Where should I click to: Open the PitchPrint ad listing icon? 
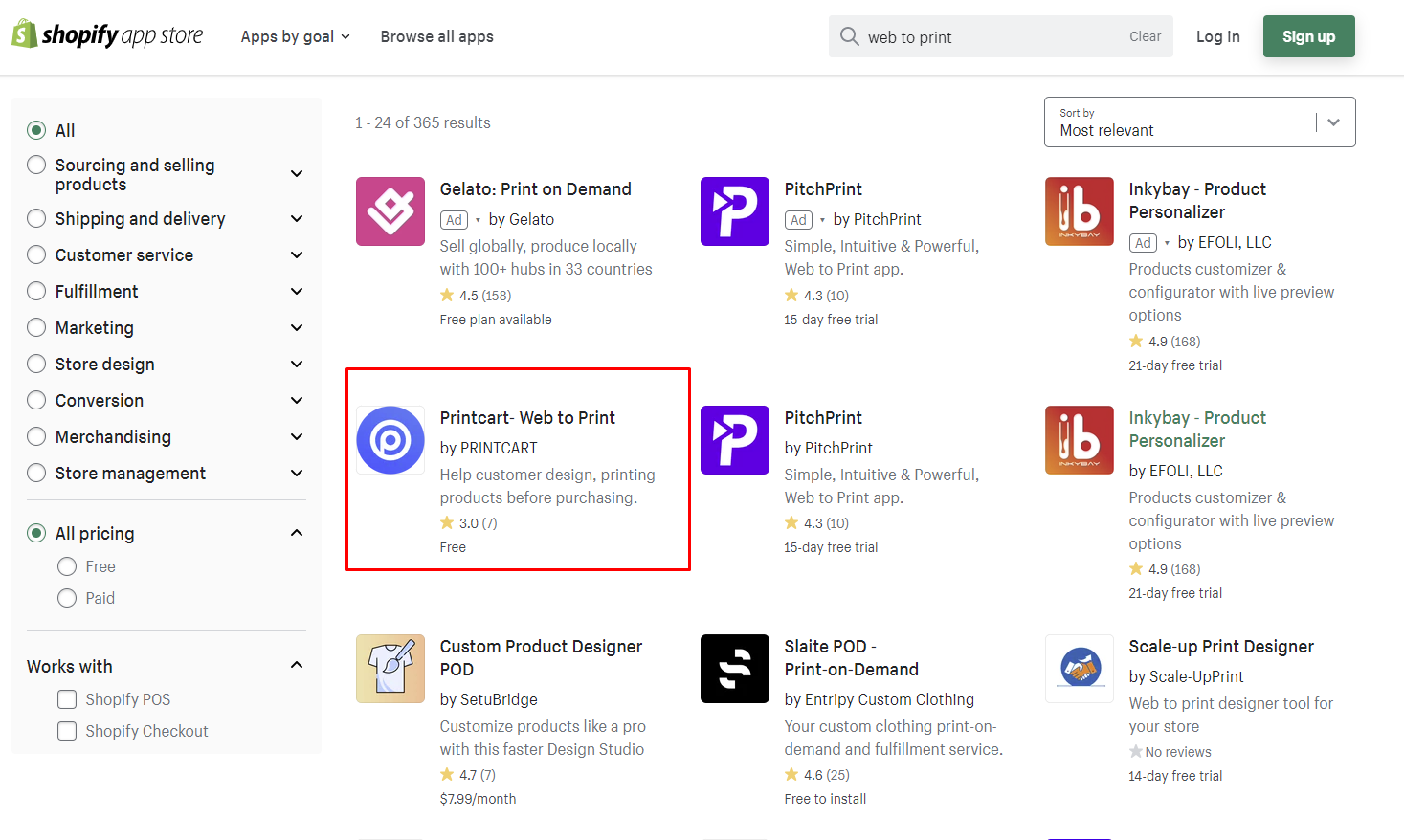click(x=735, y=211)
